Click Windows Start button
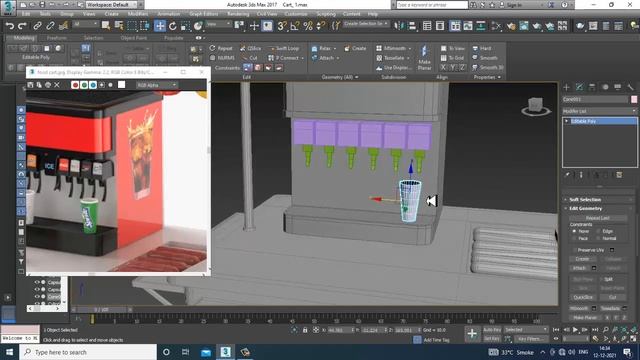This screenshot has height=360, width=640. click(x=9, y=352)
